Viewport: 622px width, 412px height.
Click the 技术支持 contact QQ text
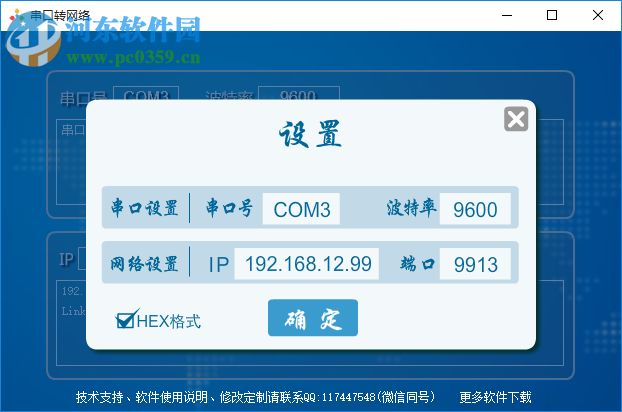[x=255, y=397]
